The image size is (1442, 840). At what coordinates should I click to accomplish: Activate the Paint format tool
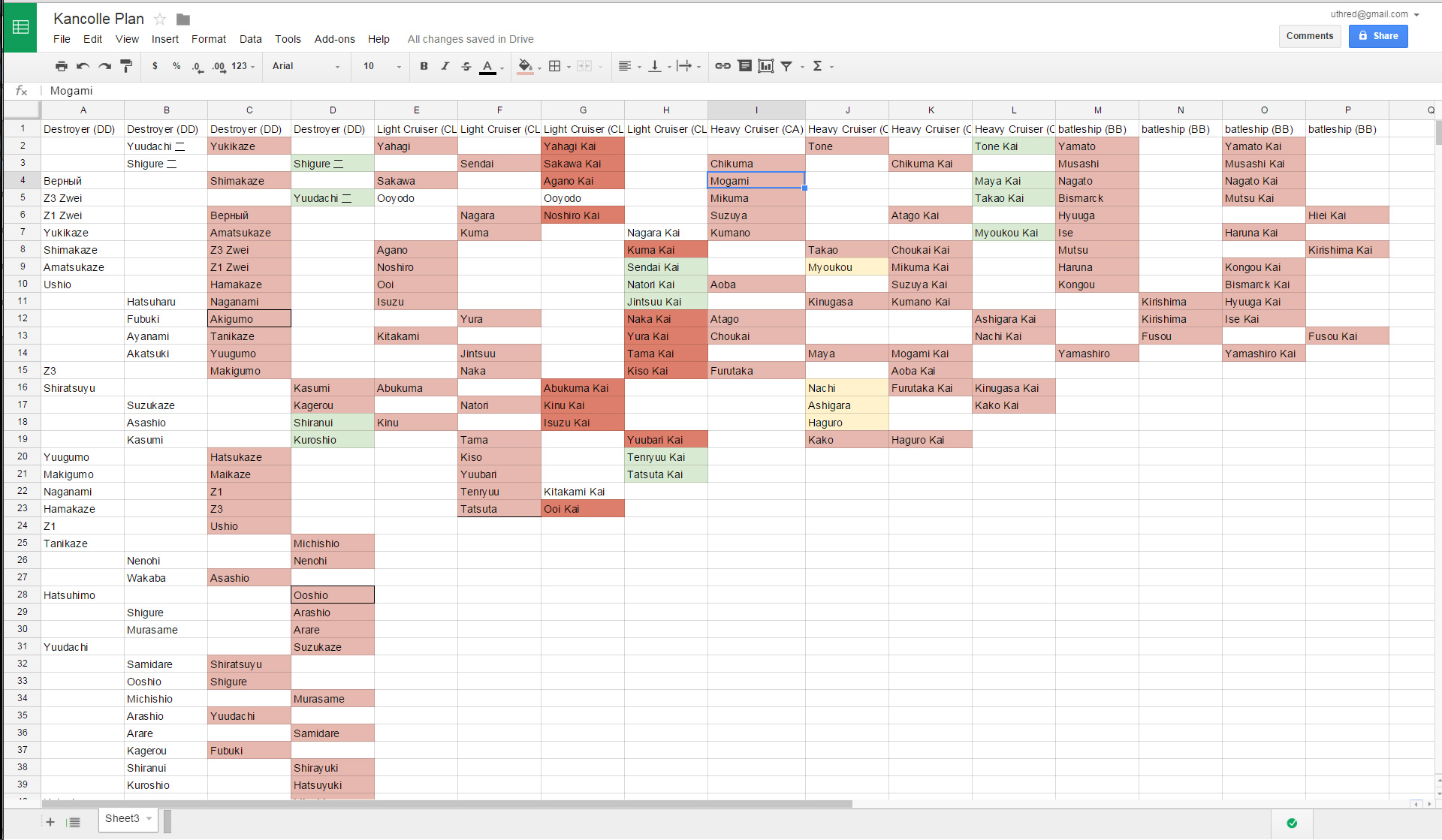click(126, 66)
